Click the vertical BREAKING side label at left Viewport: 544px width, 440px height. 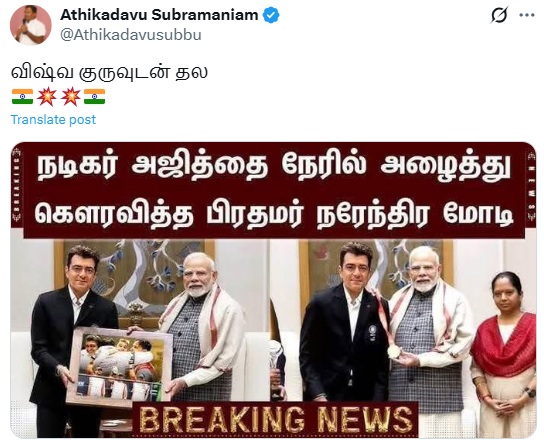point(17,185)
